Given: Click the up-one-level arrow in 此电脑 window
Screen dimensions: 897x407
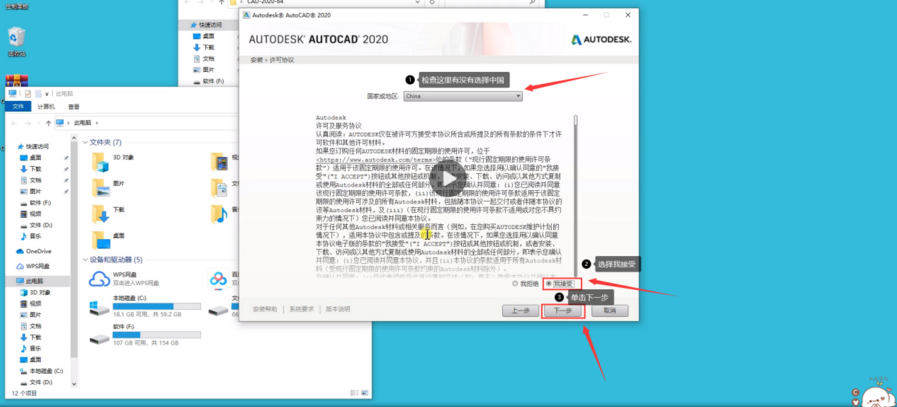Looking at the screenshot, I should (48, 123).
